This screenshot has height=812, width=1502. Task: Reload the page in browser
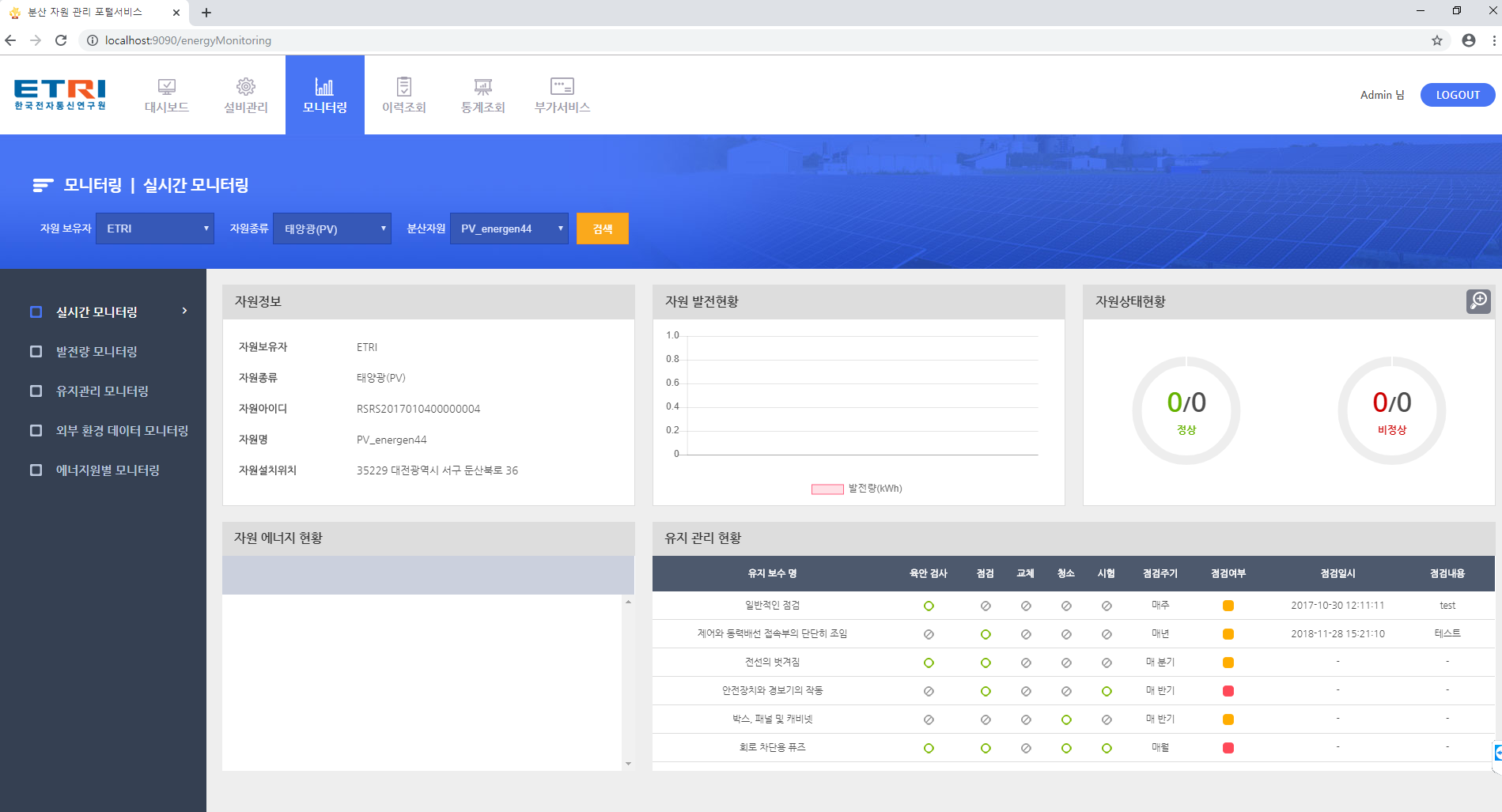pos(61,40)
